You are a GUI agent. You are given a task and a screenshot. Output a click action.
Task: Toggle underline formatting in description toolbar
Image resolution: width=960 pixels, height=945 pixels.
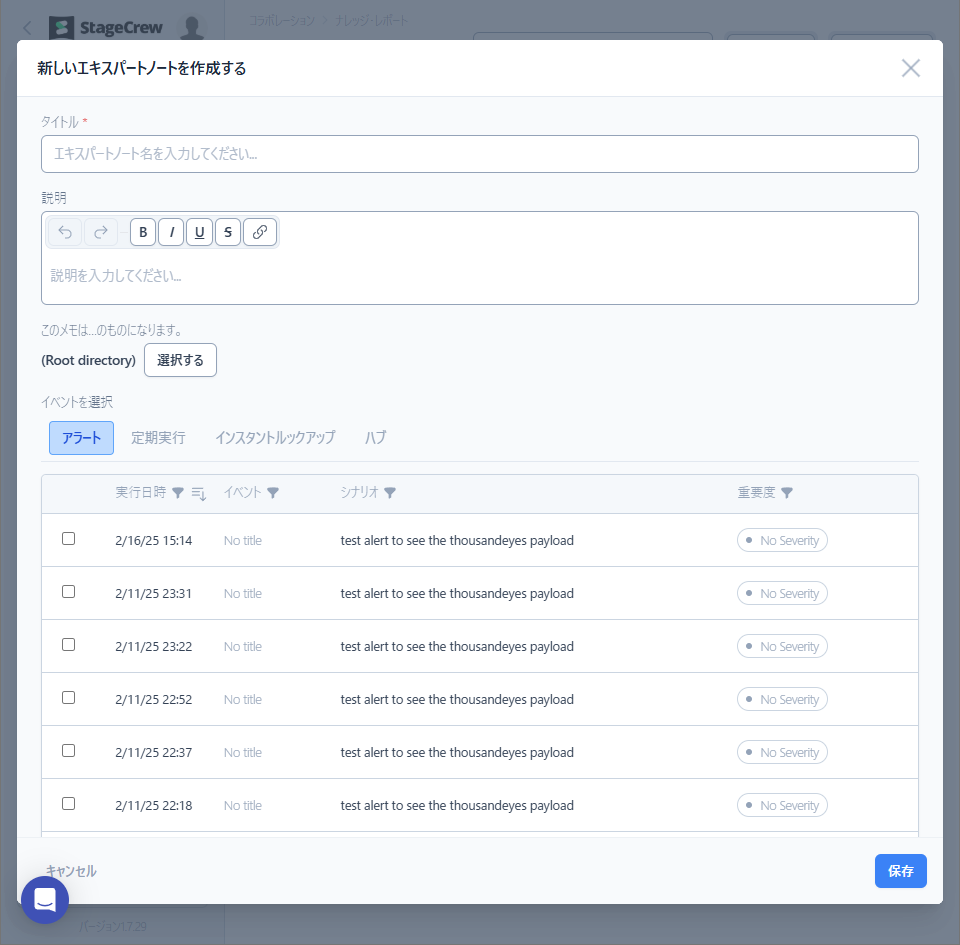coord(200,232)
